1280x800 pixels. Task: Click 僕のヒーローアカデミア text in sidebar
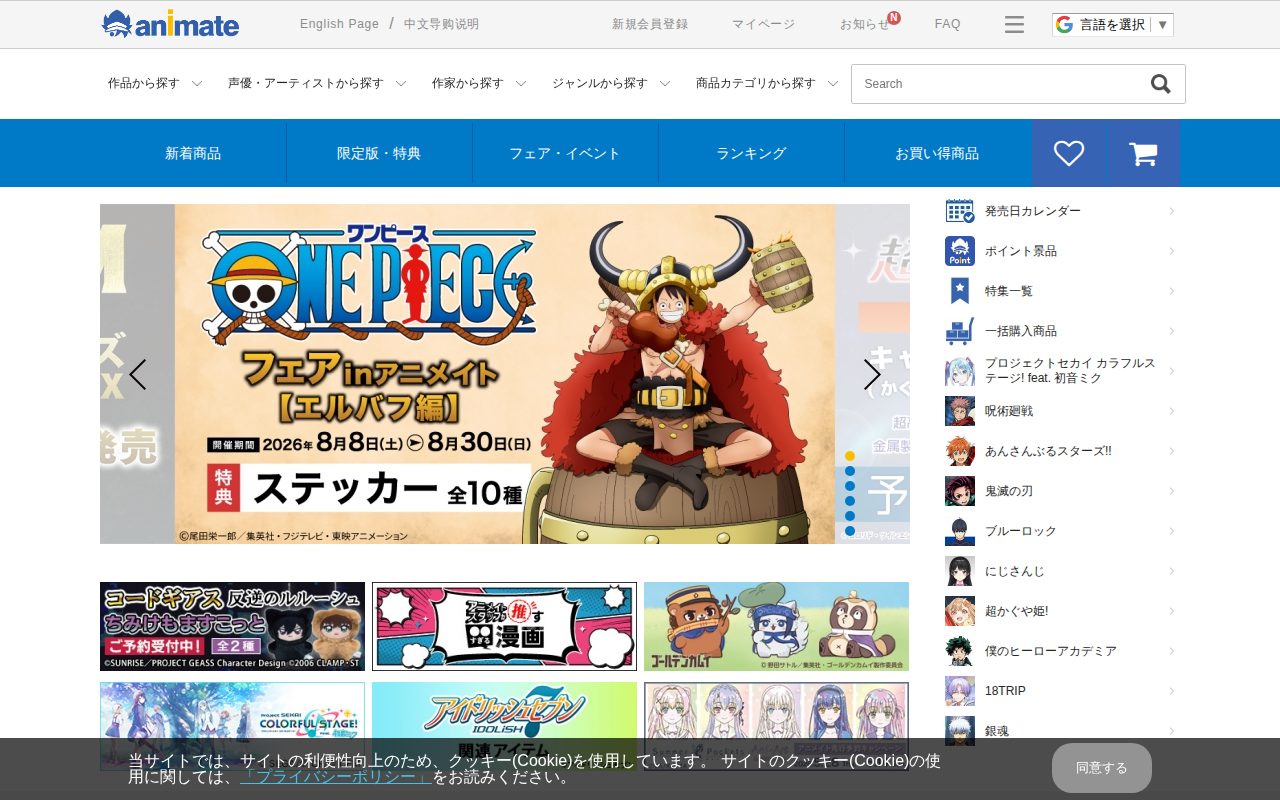(1051, 651)
